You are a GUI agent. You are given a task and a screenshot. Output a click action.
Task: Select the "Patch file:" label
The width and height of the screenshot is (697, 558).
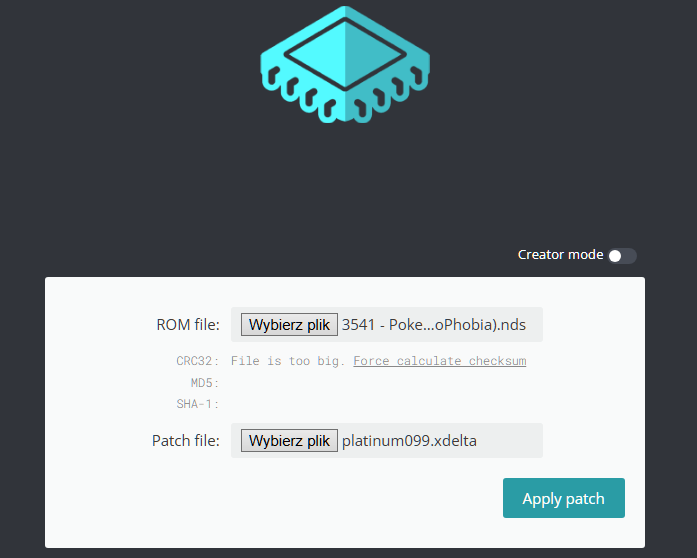point(185,441)
